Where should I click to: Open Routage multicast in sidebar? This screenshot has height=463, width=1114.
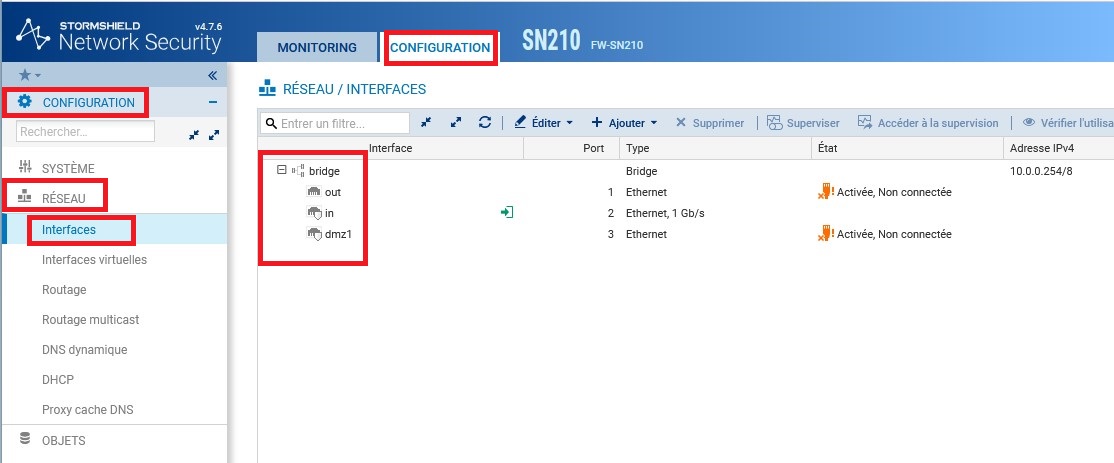[90, 320]
